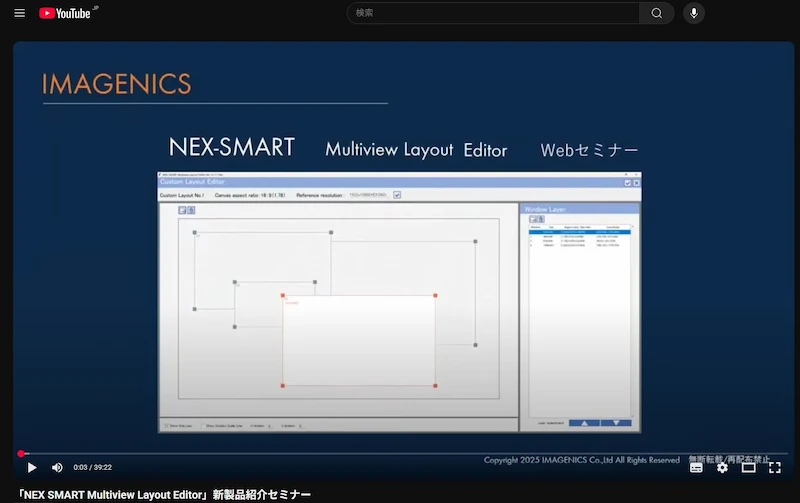Go to YouTube home via logo

(x=65, y=13)
